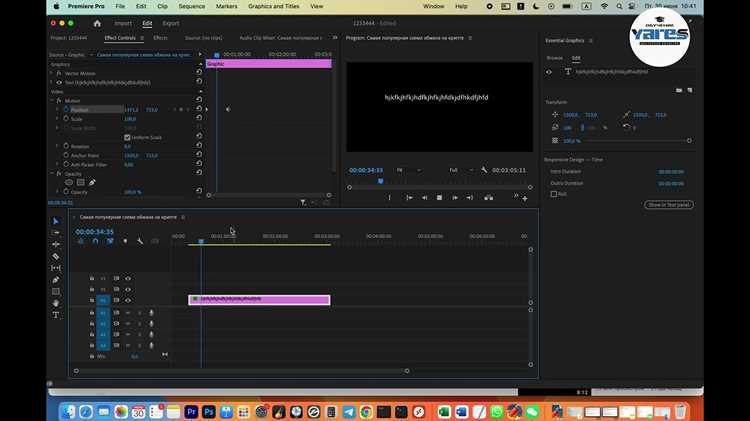Reset the Position parameter
The width and height of the screenshot is (750, 421).
click(199, 109)
